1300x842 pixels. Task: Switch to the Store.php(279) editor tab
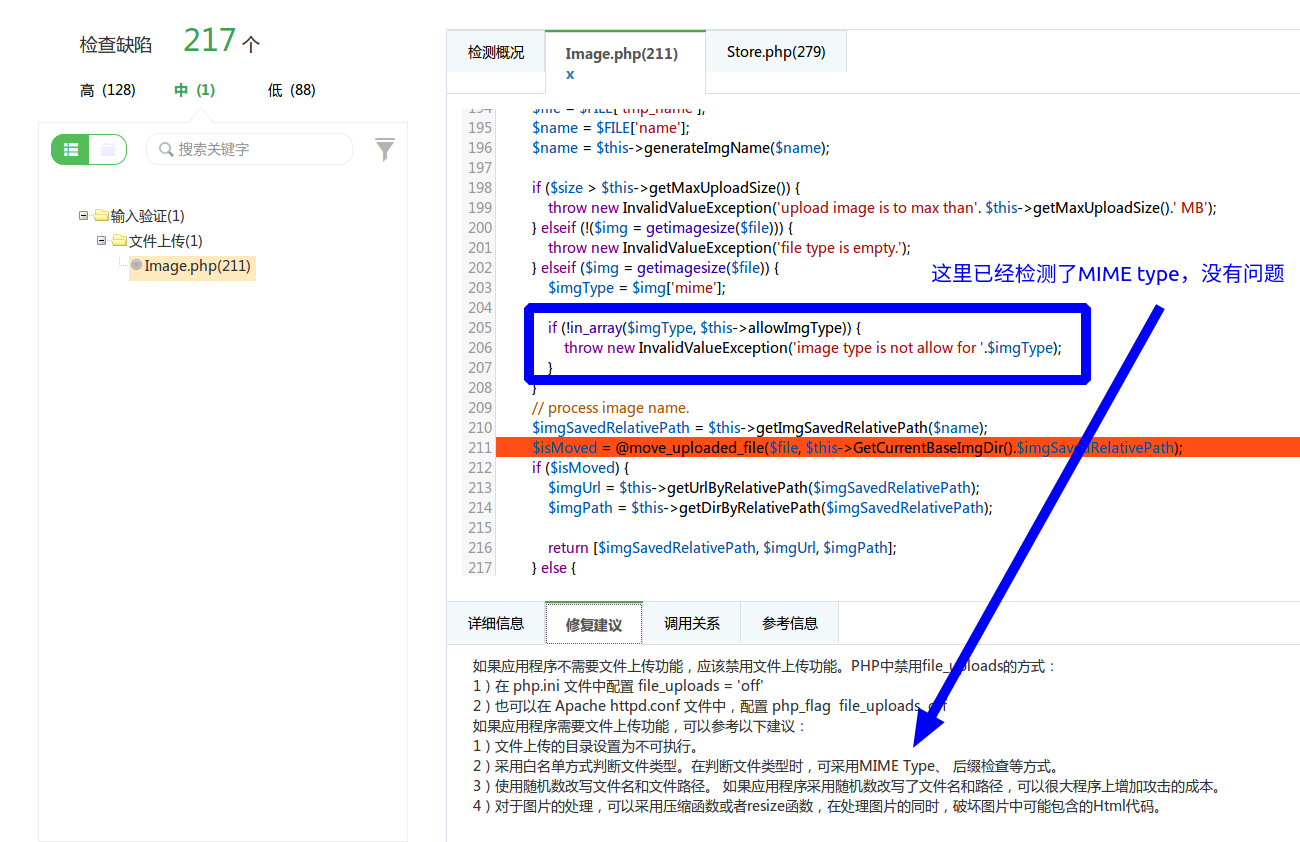pos(776,52)
